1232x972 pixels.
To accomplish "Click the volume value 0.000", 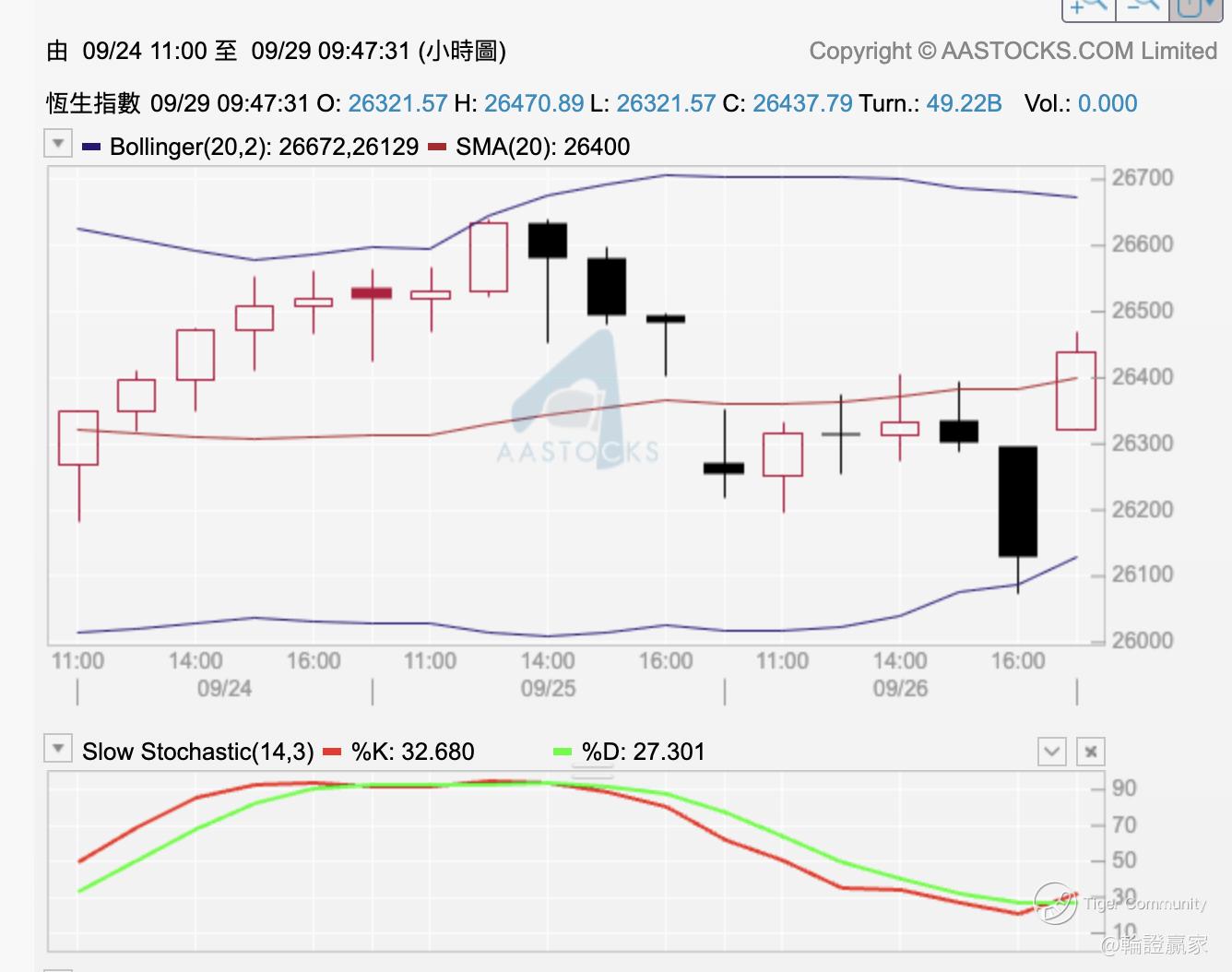I will (x=1108, y=103).
